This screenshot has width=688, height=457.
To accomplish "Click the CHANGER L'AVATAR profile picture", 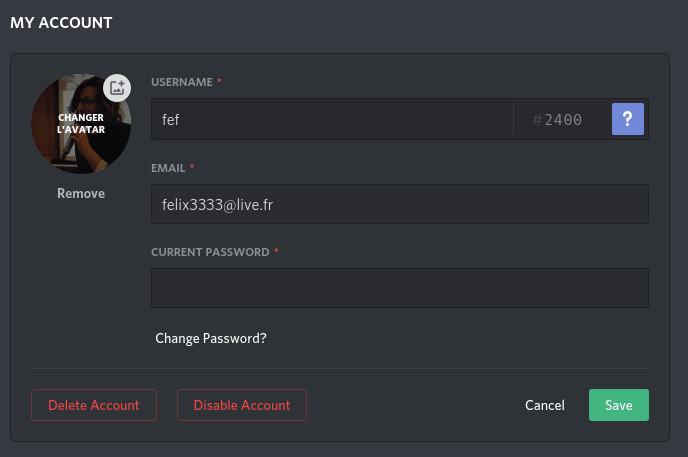I will pos(81,124).
